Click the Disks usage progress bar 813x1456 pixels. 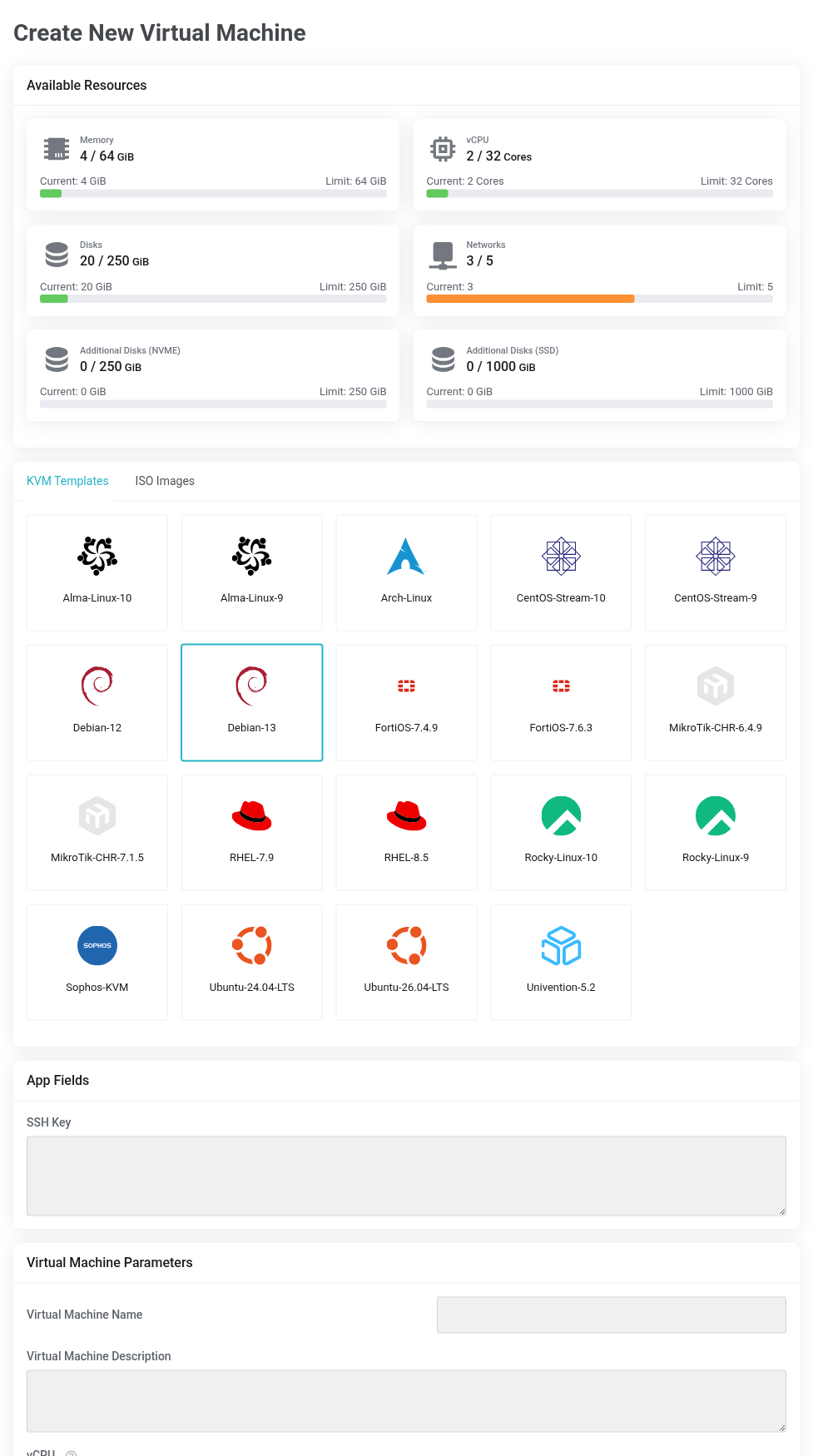click(213, 299)
